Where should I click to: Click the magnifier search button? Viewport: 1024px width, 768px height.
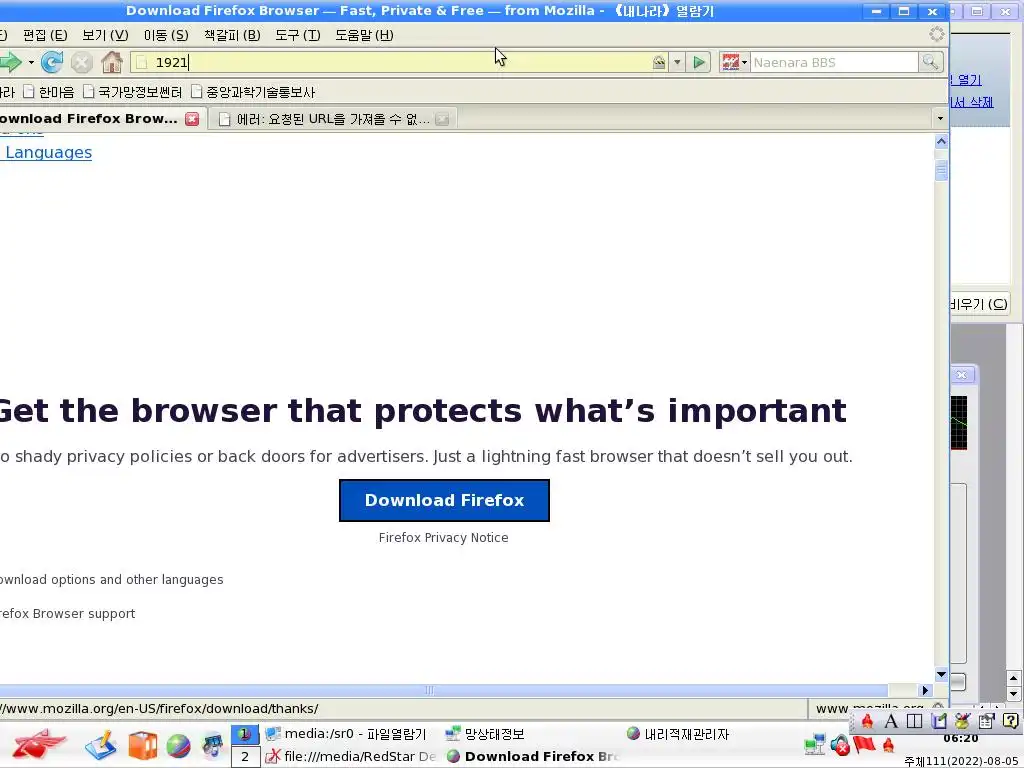pyautogui.click(x=930, y=63)
